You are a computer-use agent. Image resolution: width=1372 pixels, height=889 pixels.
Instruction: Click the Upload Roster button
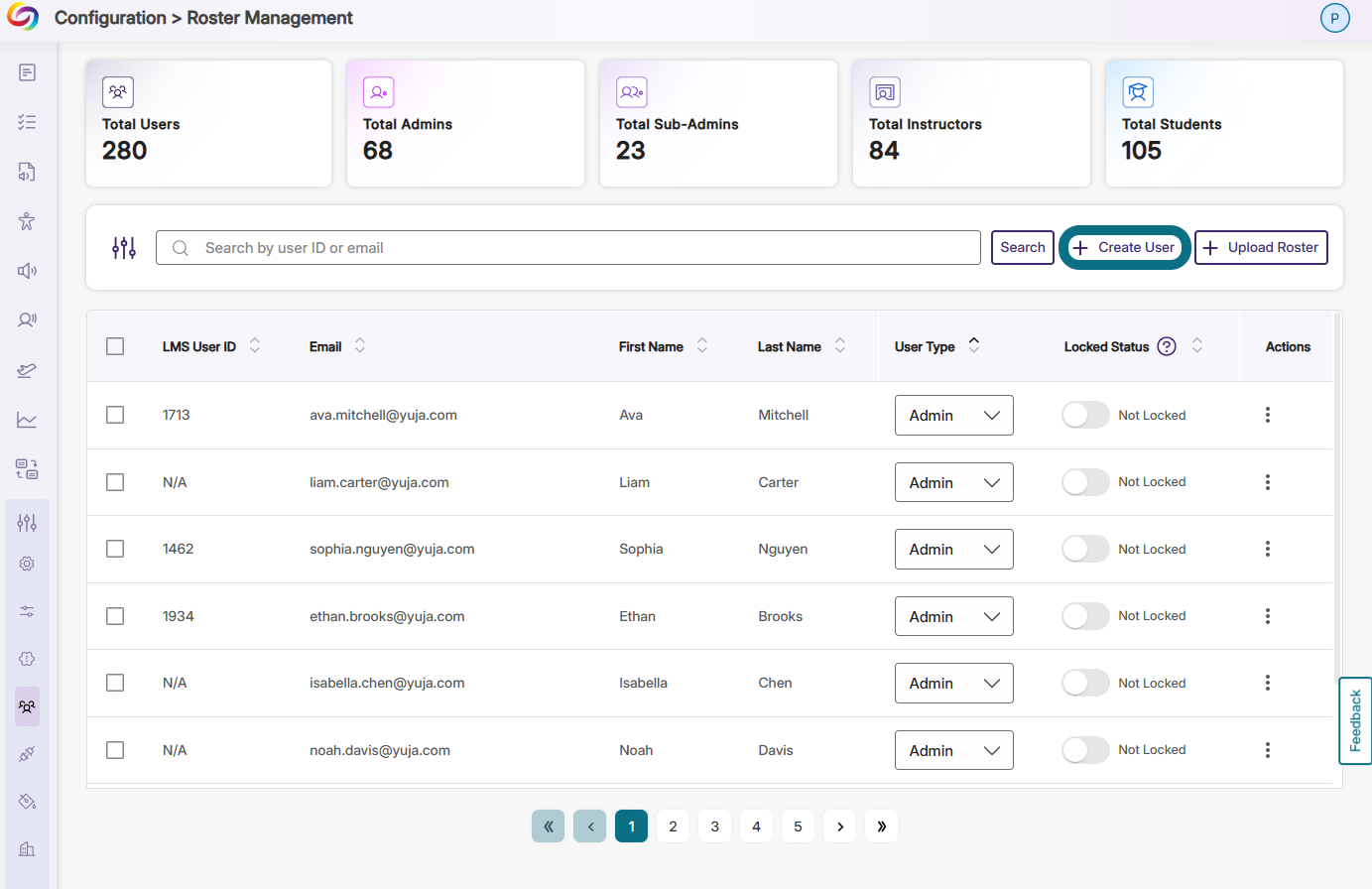[x=1261, y=248]
